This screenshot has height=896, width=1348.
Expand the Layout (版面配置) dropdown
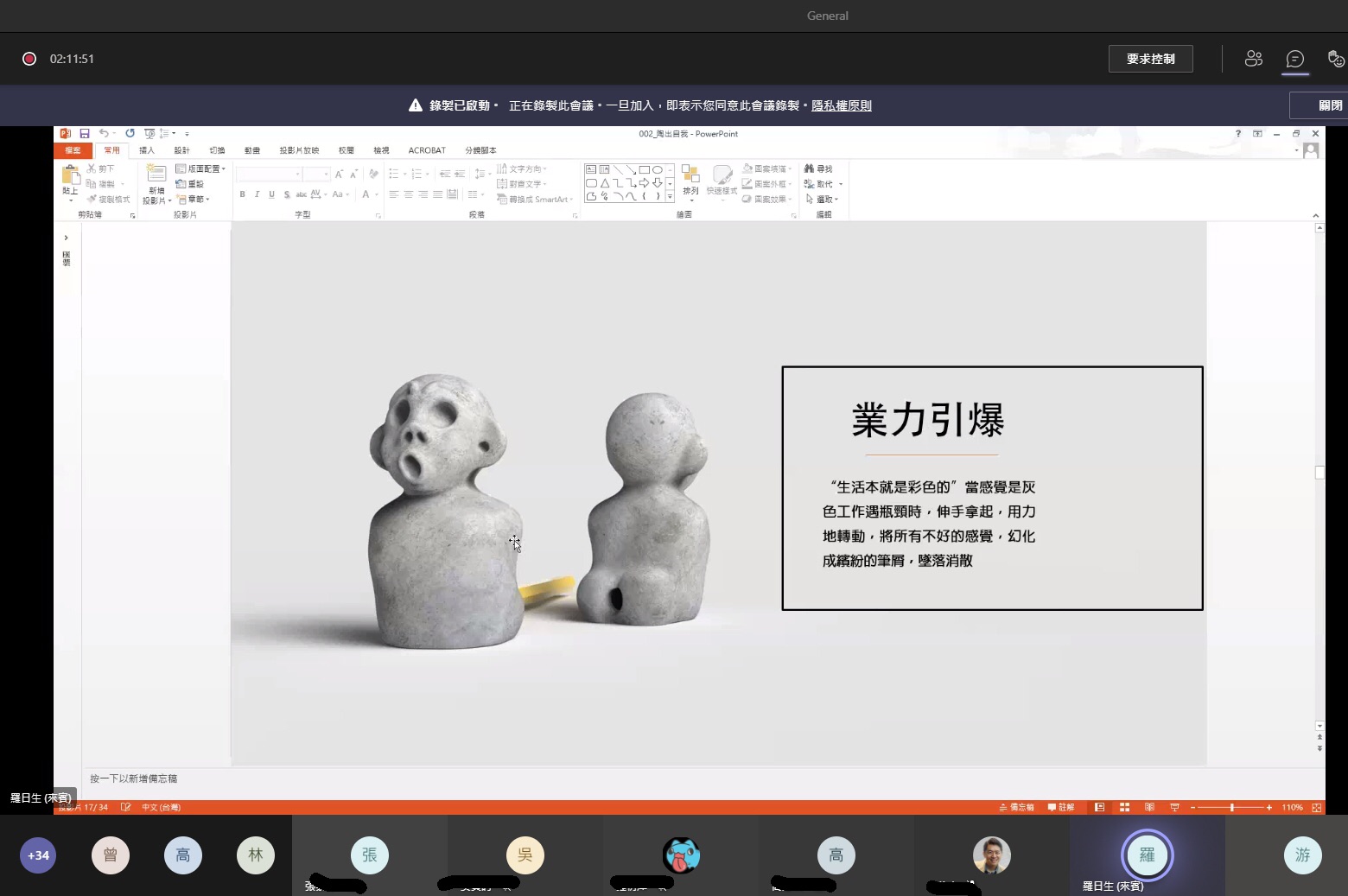coord(200,168)
